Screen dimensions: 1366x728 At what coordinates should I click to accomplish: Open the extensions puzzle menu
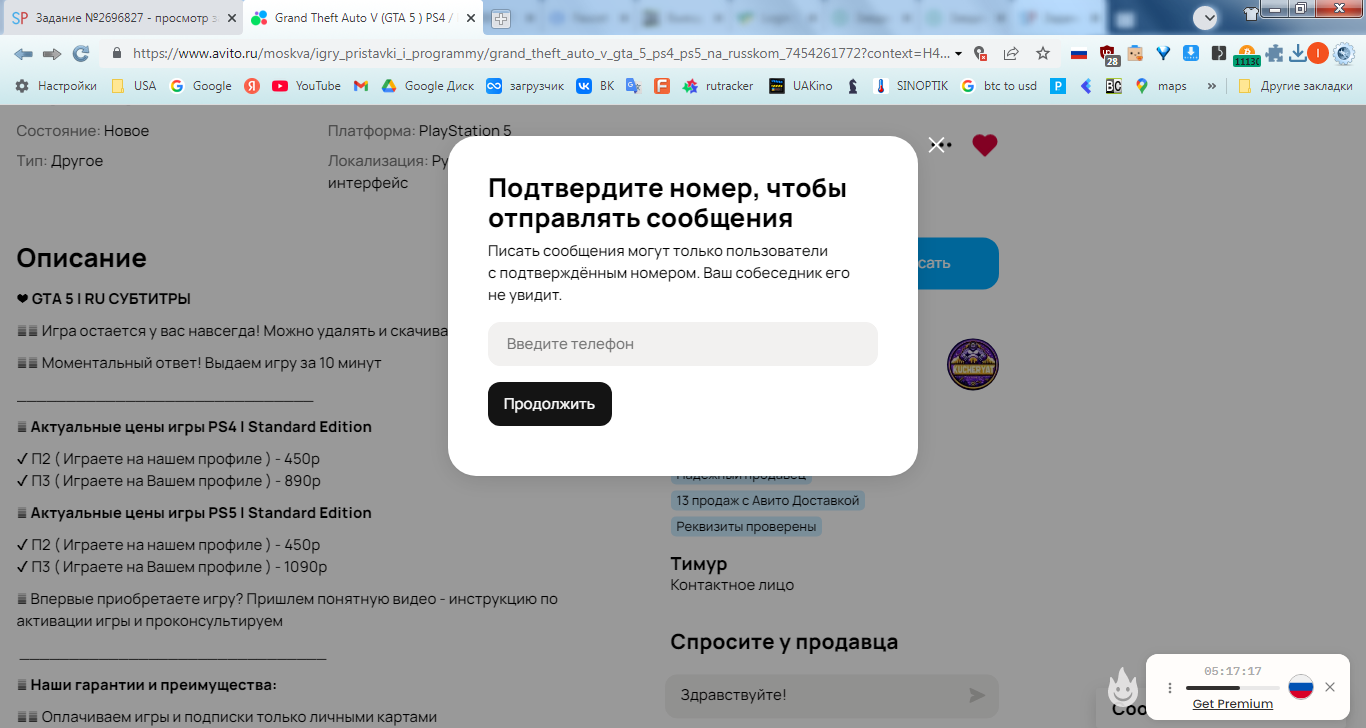(x=1274, y=53)
